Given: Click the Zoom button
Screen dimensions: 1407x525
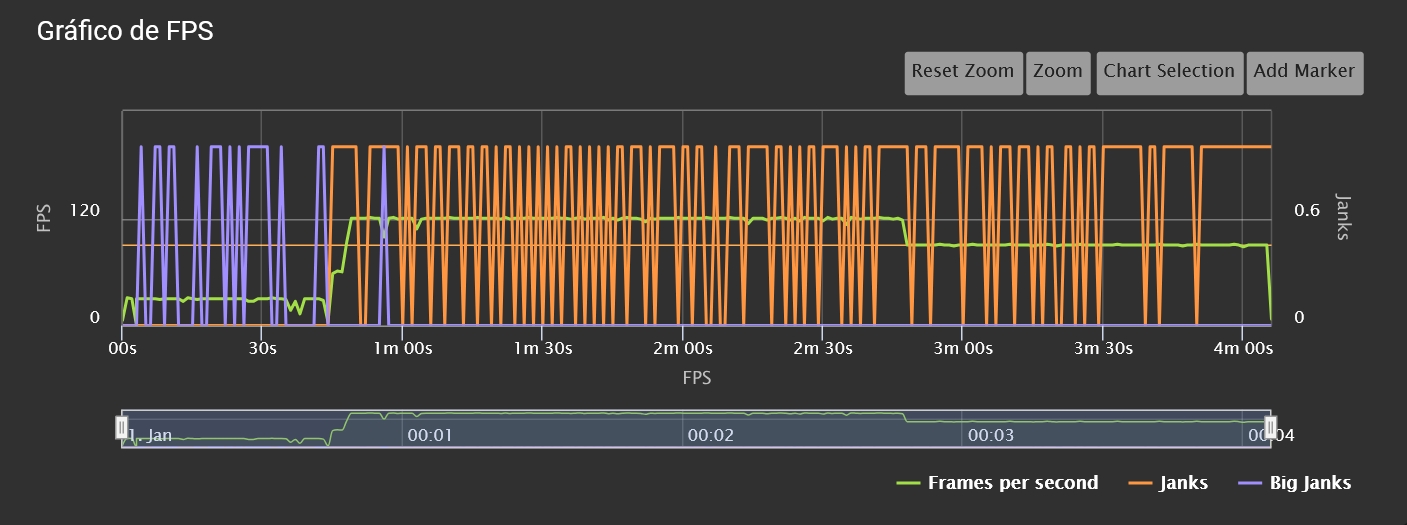Looking at the screenshot, I should 1058,73.
